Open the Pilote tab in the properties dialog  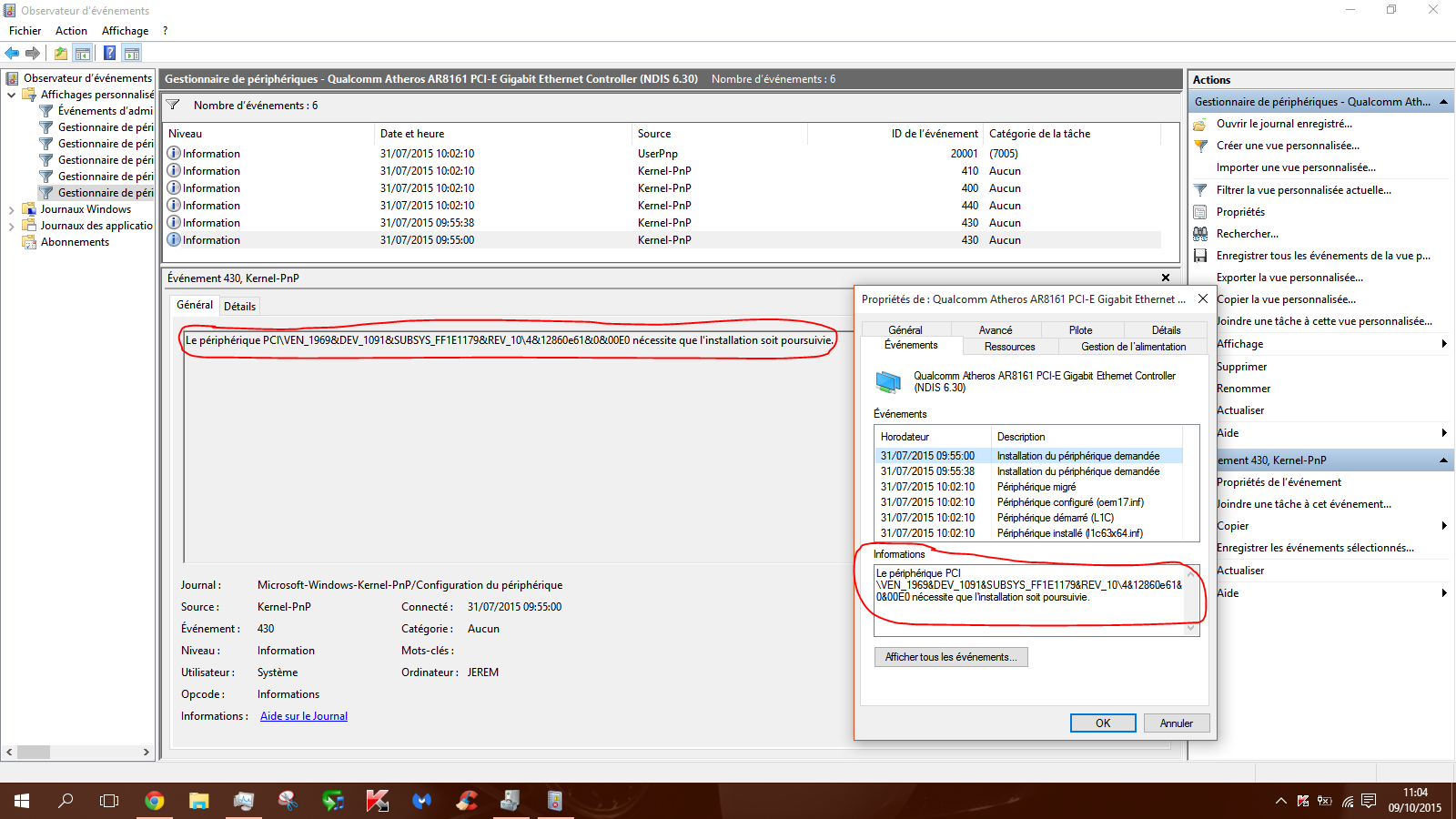(1081, 330)
